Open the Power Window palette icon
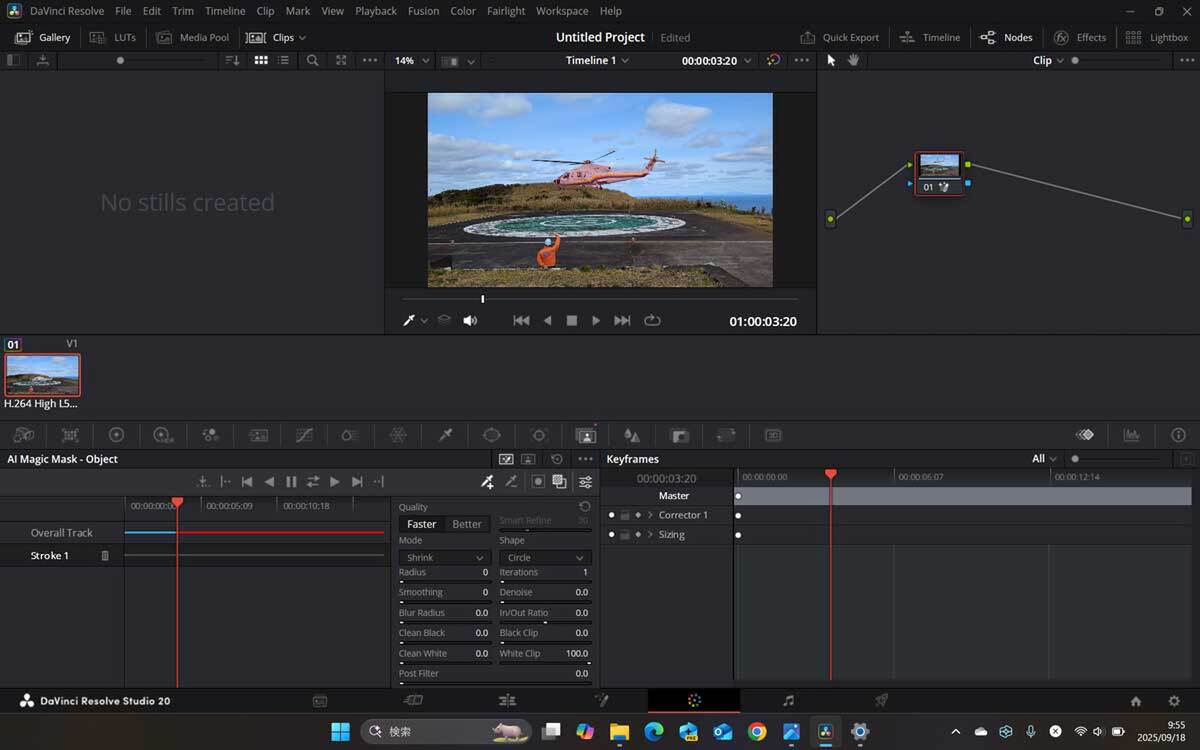 coord(492,435)
